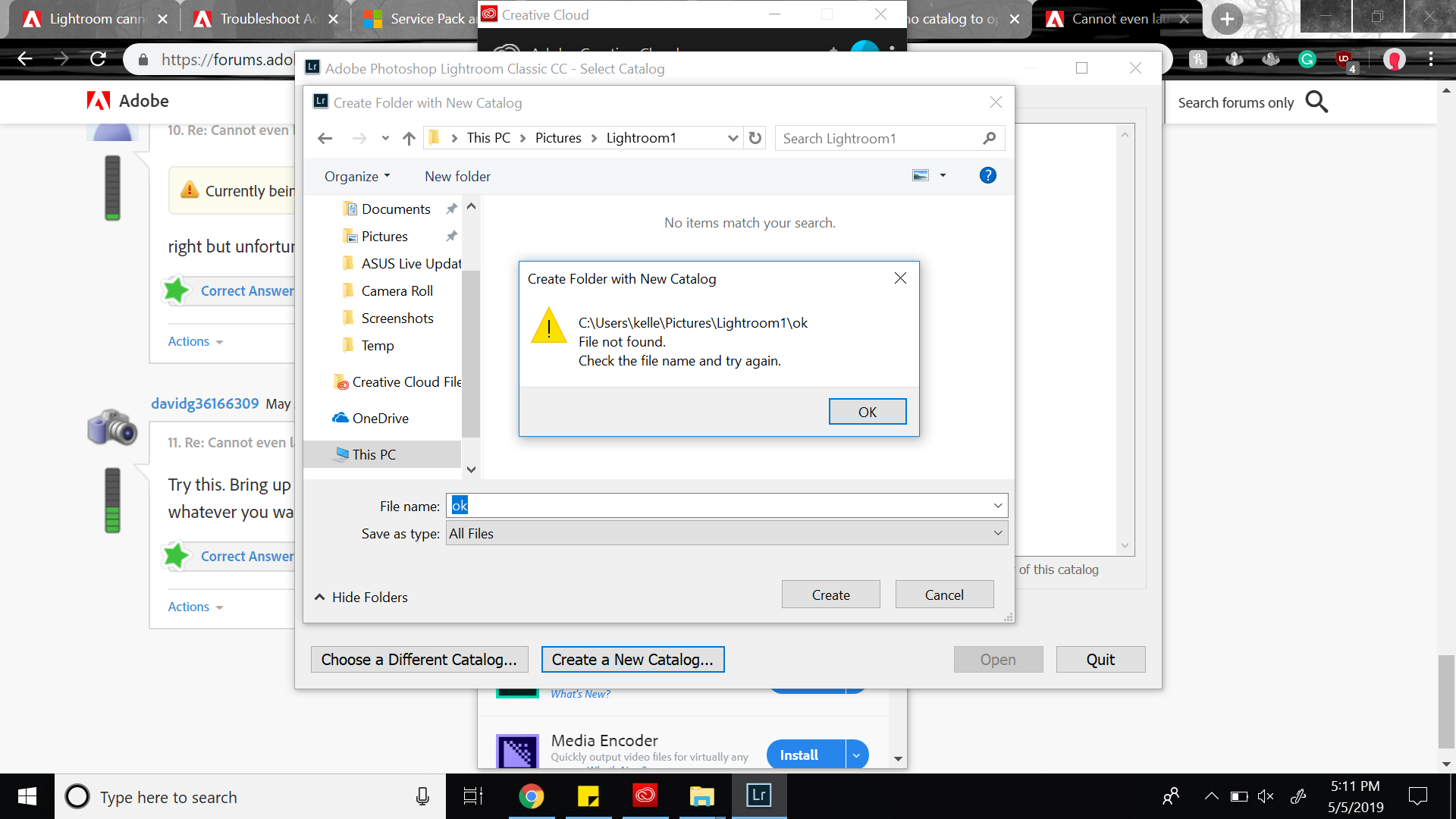Select This PC in the breadcrumb path
This screenshot has height=819, width=1456.
tap(488, 138)
